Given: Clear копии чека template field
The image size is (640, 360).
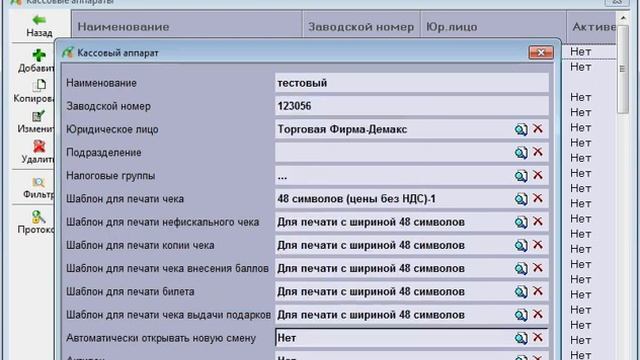Looking at the screenshot, I should click(538, 245).
